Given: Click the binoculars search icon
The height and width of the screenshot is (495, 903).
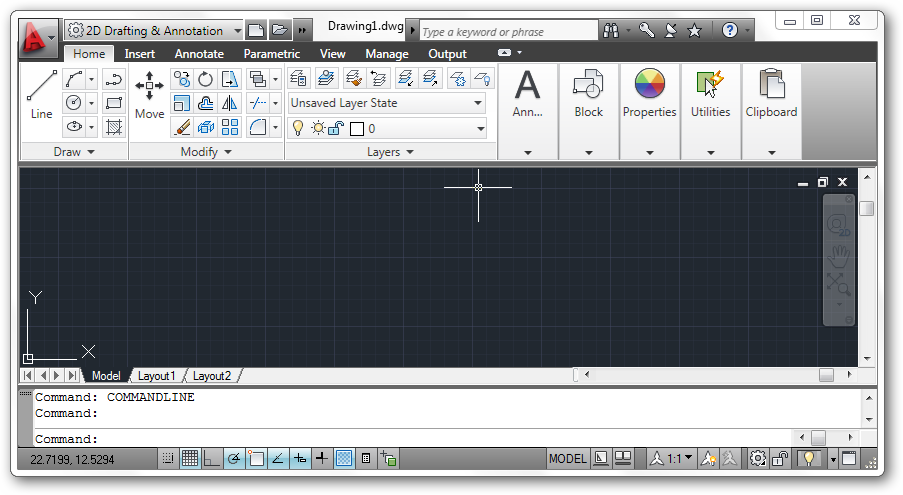Looking at the screenshot, I should coord(610,30).
